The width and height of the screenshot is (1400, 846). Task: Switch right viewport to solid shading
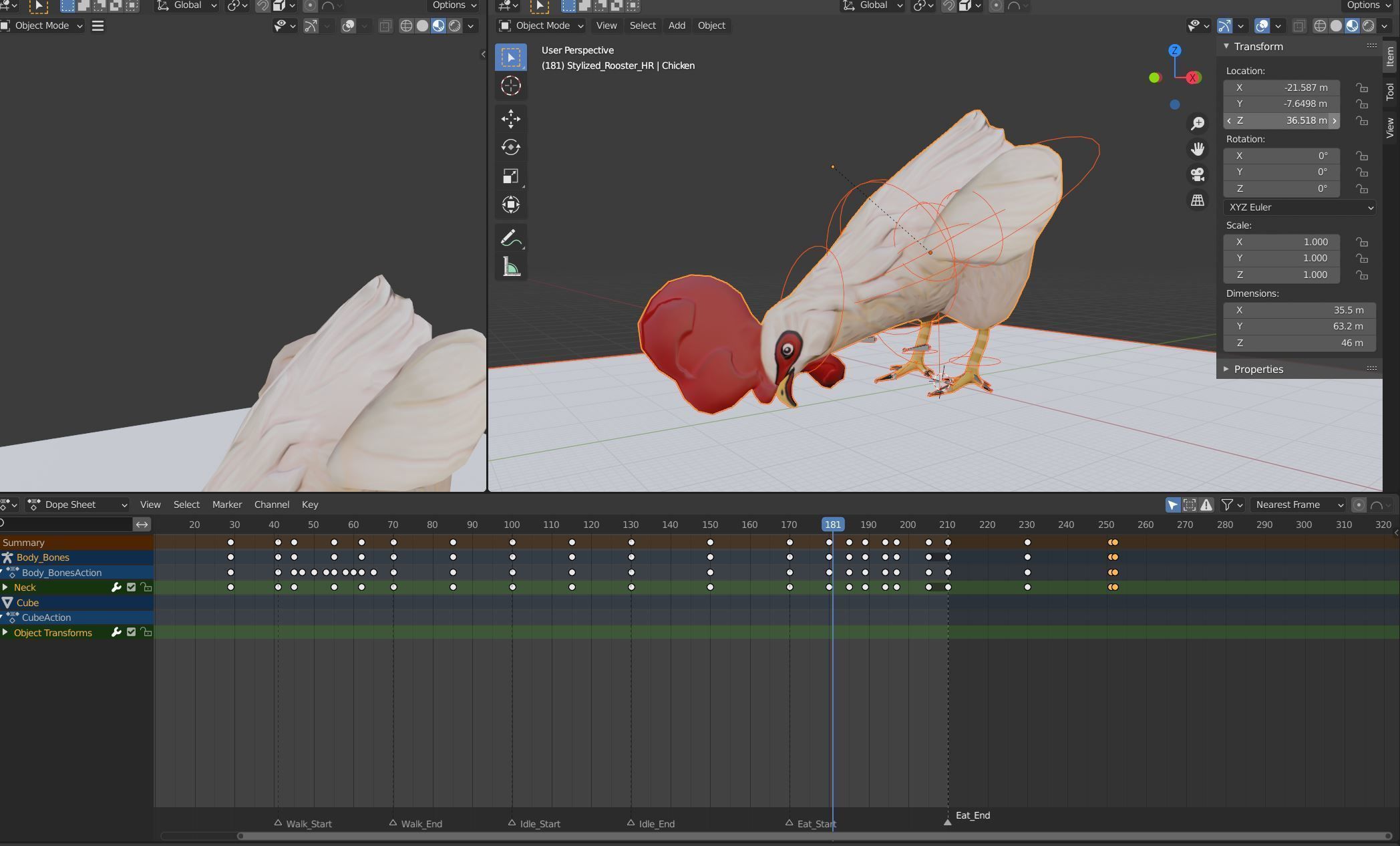coord(1336,25)
